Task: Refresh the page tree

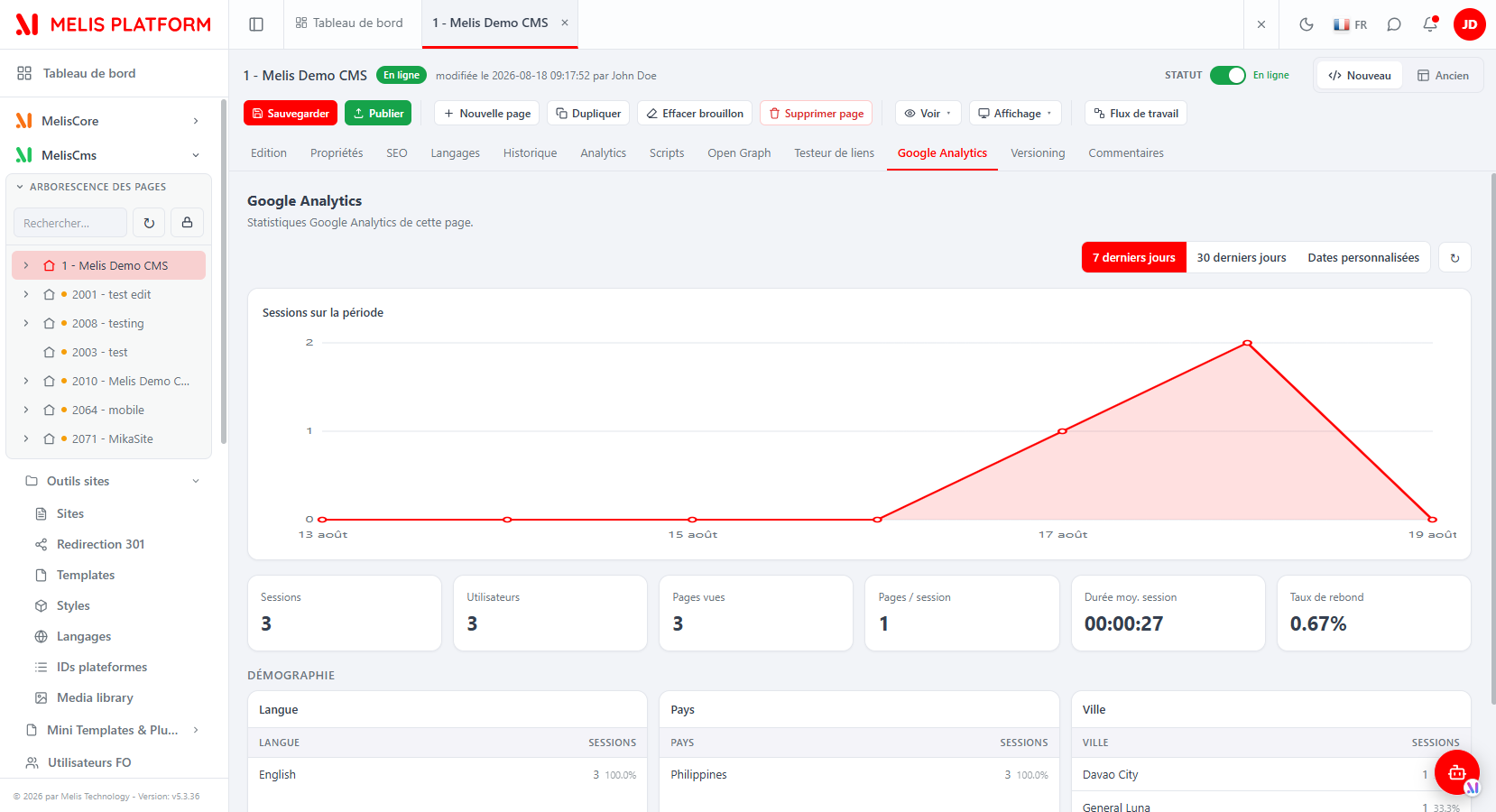Action: click(149, 223)
